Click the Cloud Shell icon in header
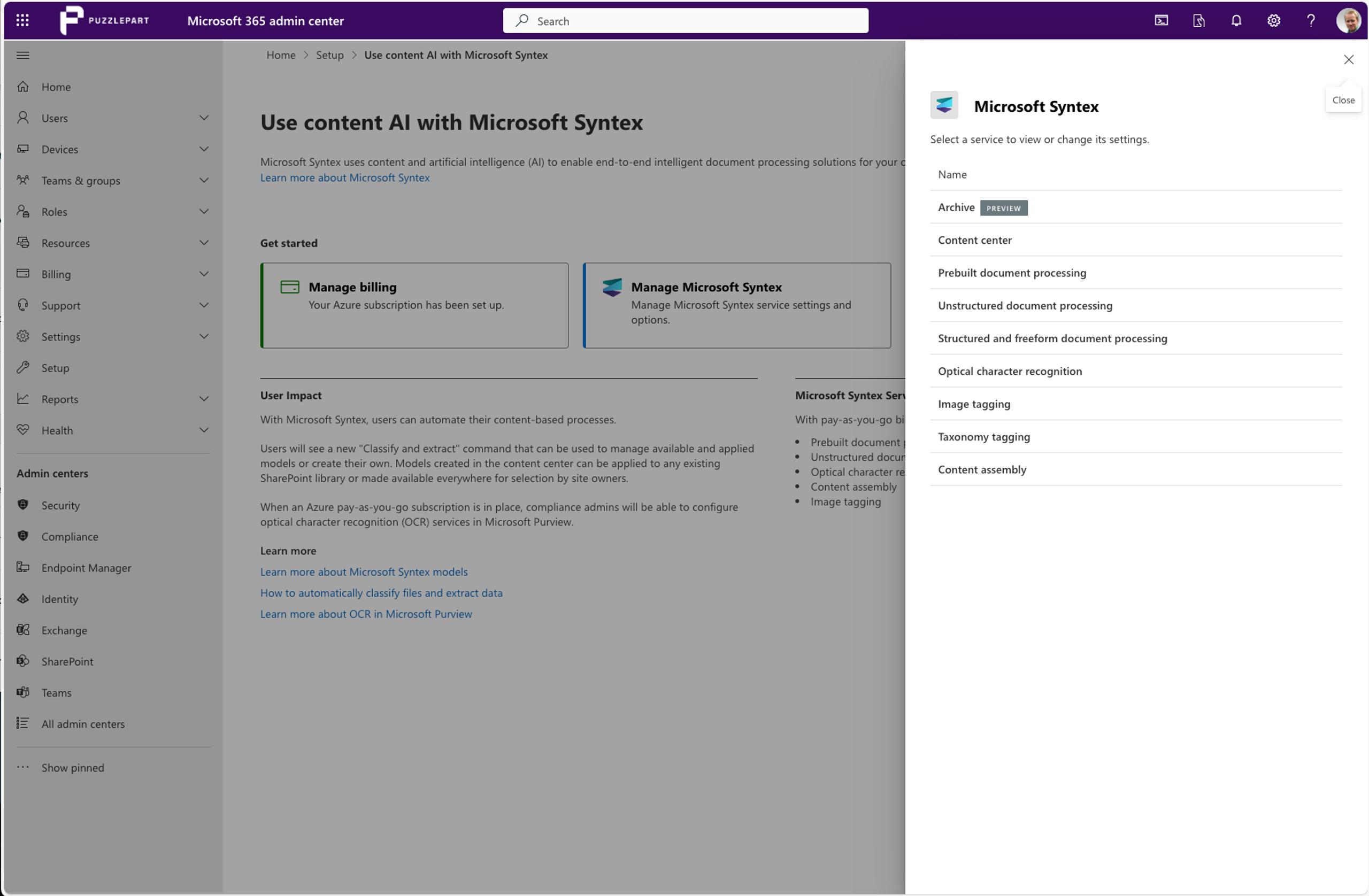 coord(1162,21)
